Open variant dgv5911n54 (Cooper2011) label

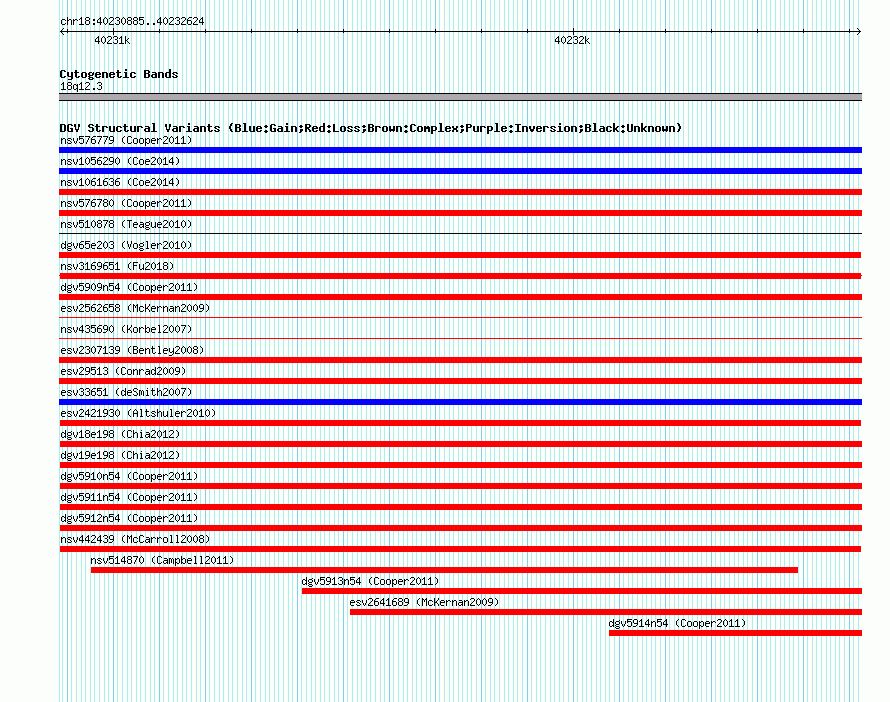129,497
